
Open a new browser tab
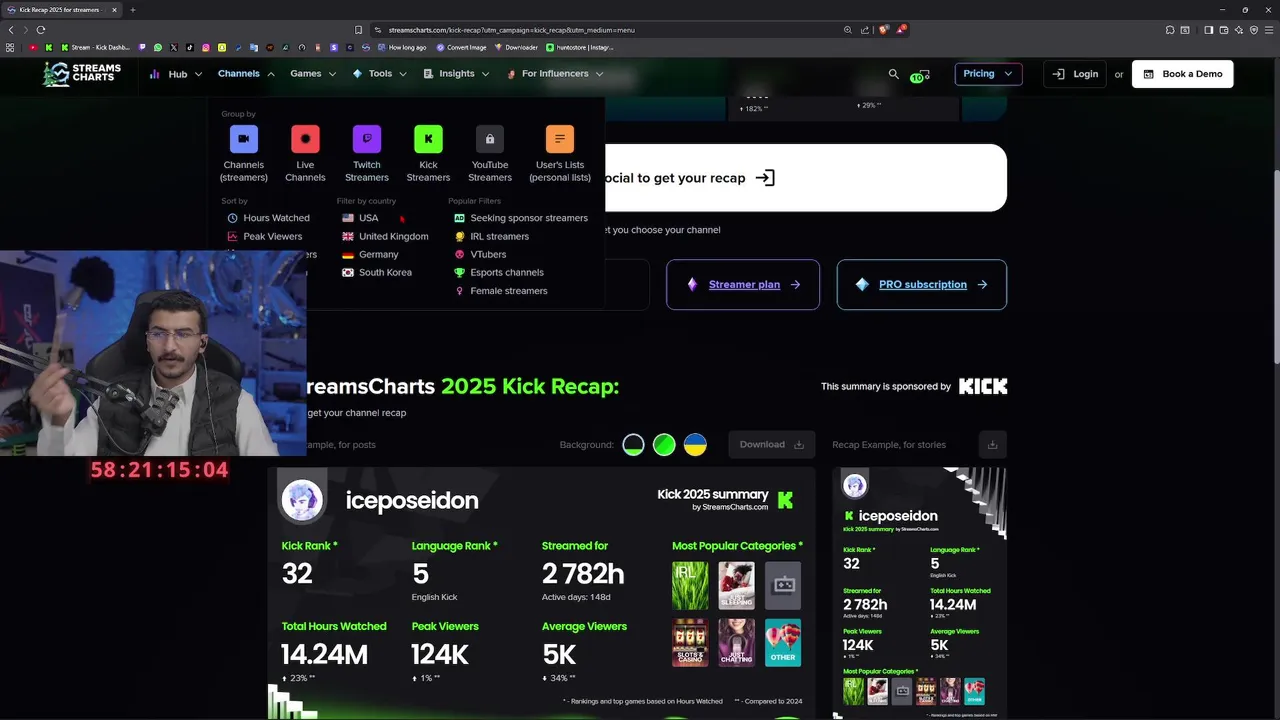(x=132, y=10)
